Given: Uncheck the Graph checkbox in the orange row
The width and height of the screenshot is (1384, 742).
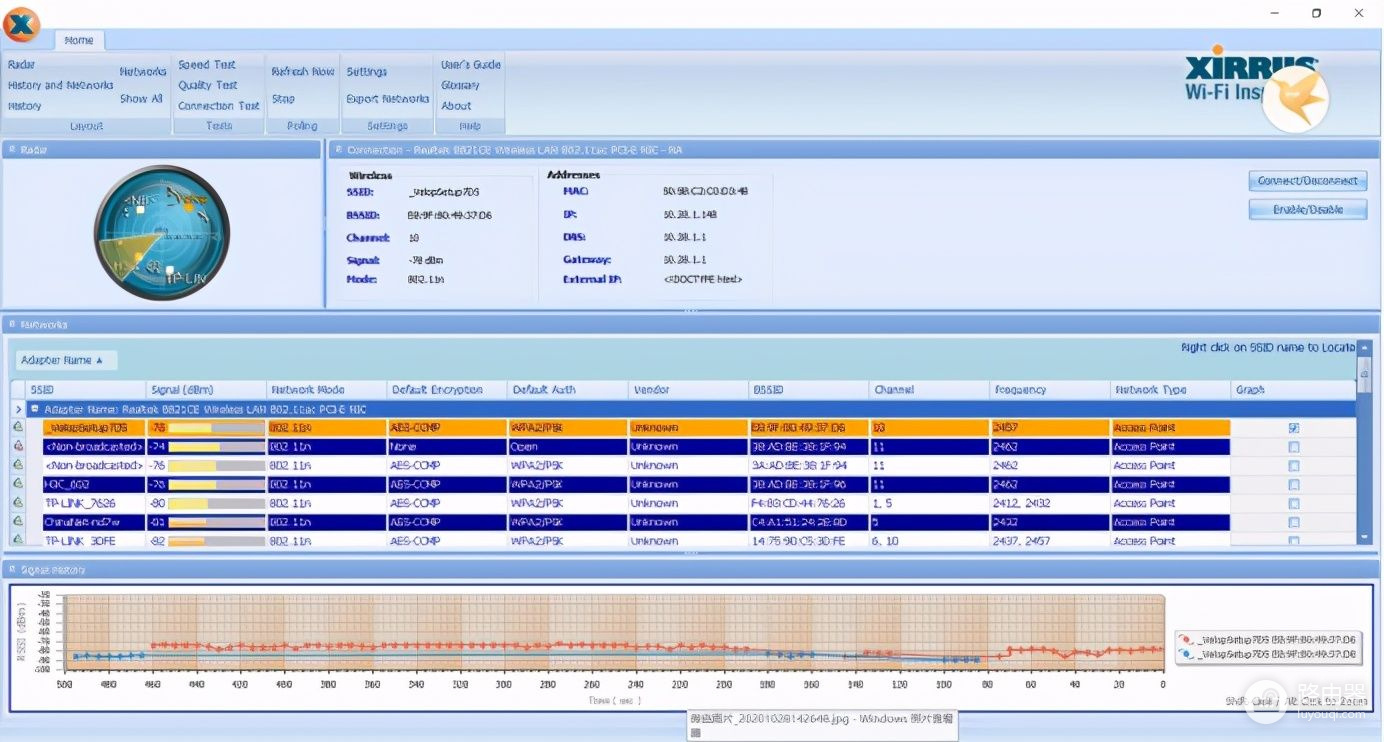Looking at the screenshot, I should tap(1294, 428).
